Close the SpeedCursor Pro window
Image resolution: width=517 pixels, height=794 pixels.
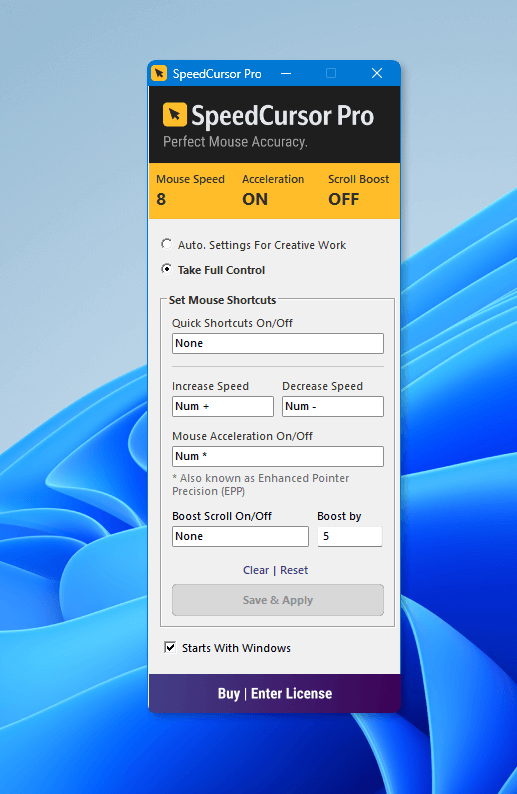pyautogui.click(x=377, y=73)
